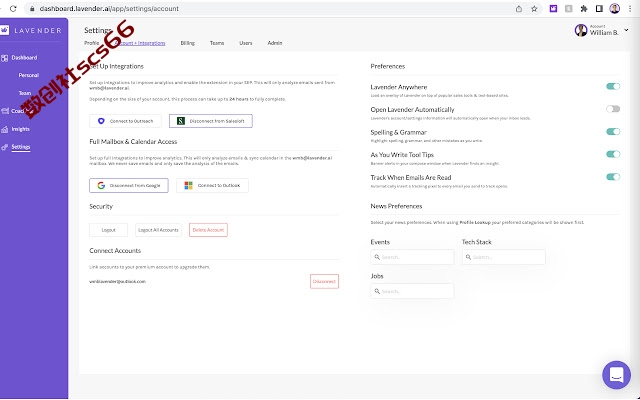Click the share page icon in the address bar
The height and width of the screenshot is (400, 640).
[x=518, y=9]
